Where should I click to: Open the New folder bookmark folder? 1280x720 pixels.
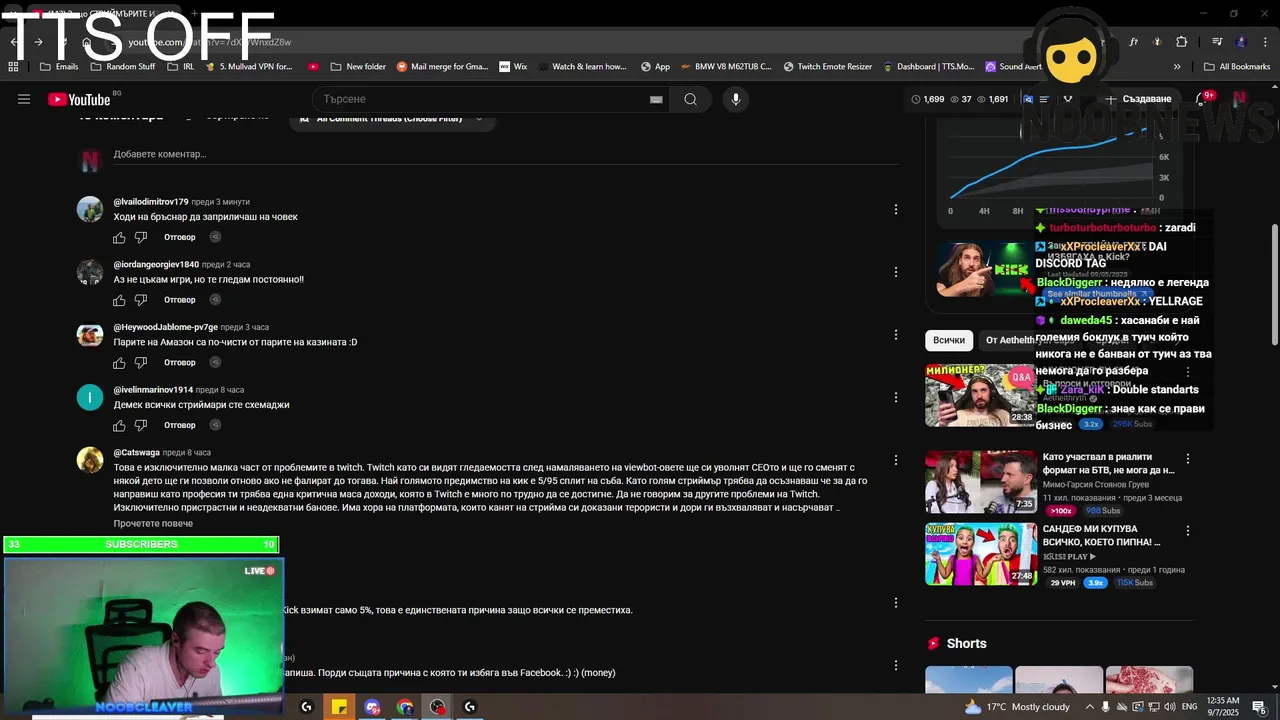357,67
